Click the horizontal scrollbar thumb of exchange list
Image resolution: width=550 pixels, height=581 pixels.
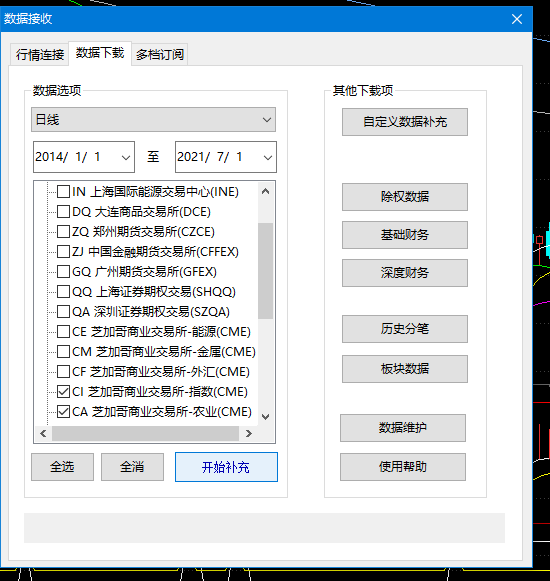145,433
